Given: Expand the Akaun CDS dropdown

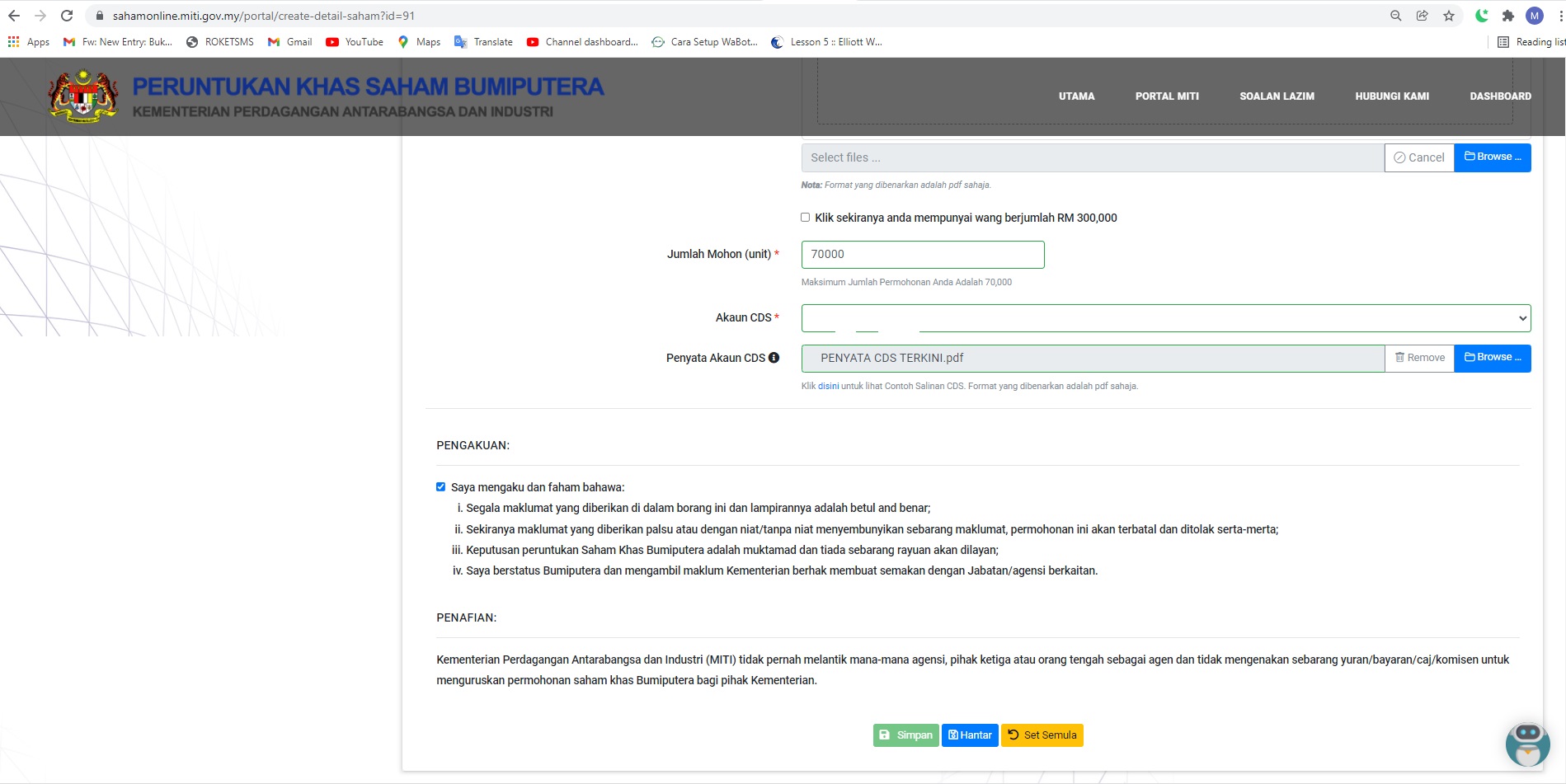Looking at the screenshot, I should [x=1165, y=318].
